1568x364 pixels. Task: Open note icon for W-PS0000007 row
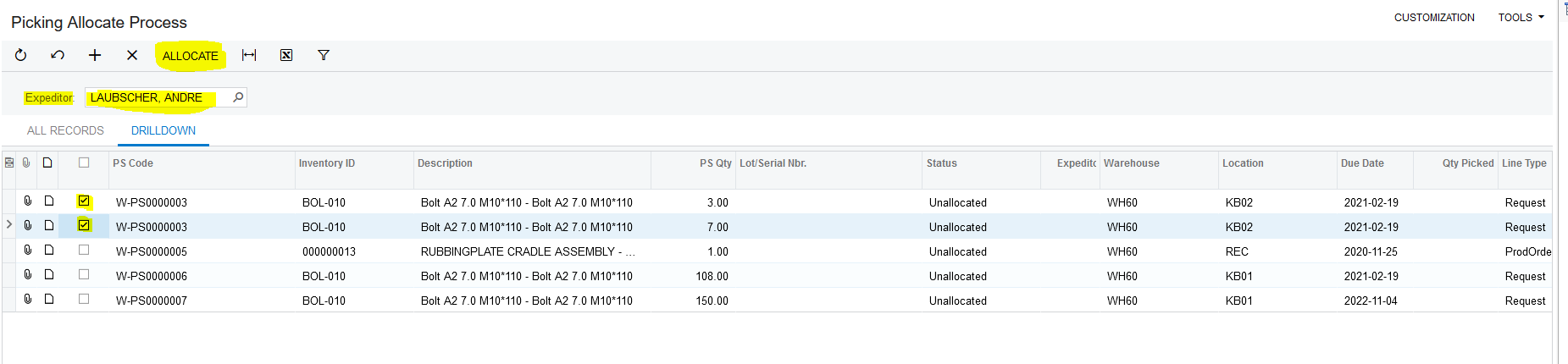(x=49, y=300)
